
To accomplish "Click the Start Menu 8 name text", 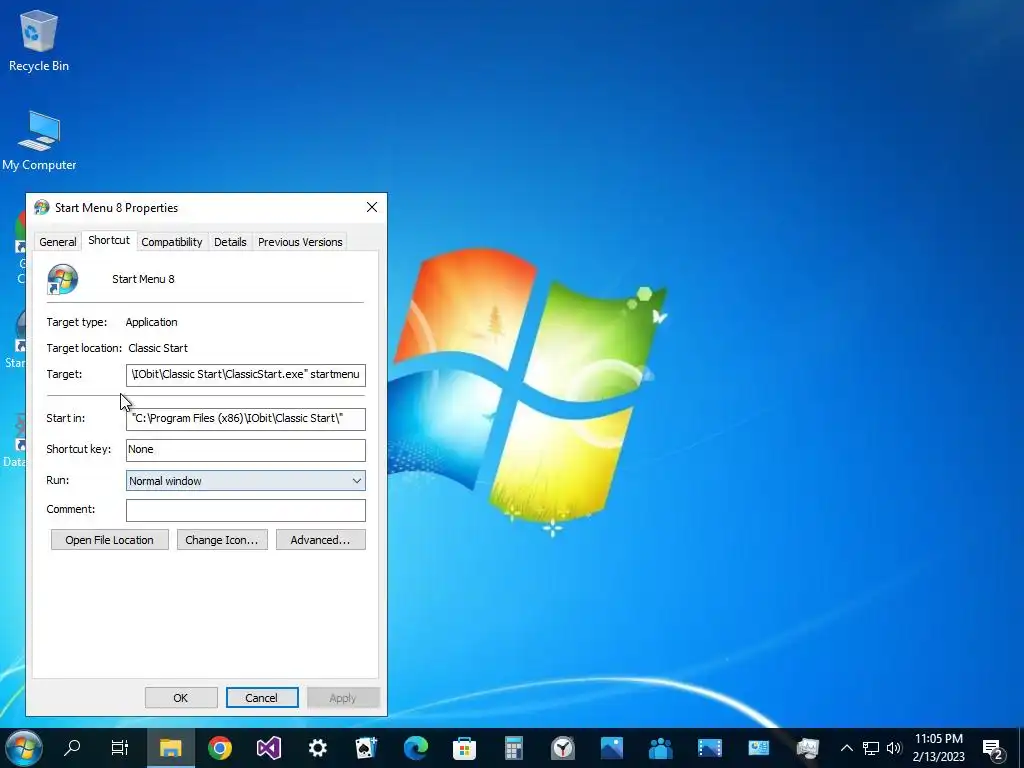I will (143, 279).
